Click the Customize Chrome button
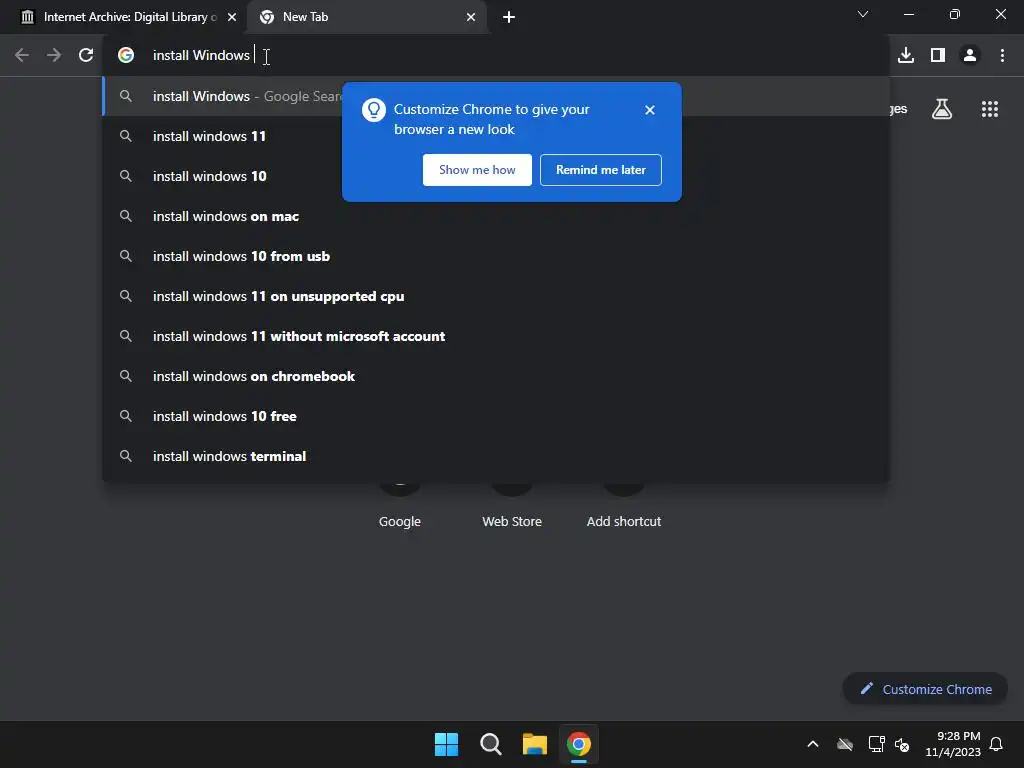This screenshot has height=768, width=1024. 925,689
